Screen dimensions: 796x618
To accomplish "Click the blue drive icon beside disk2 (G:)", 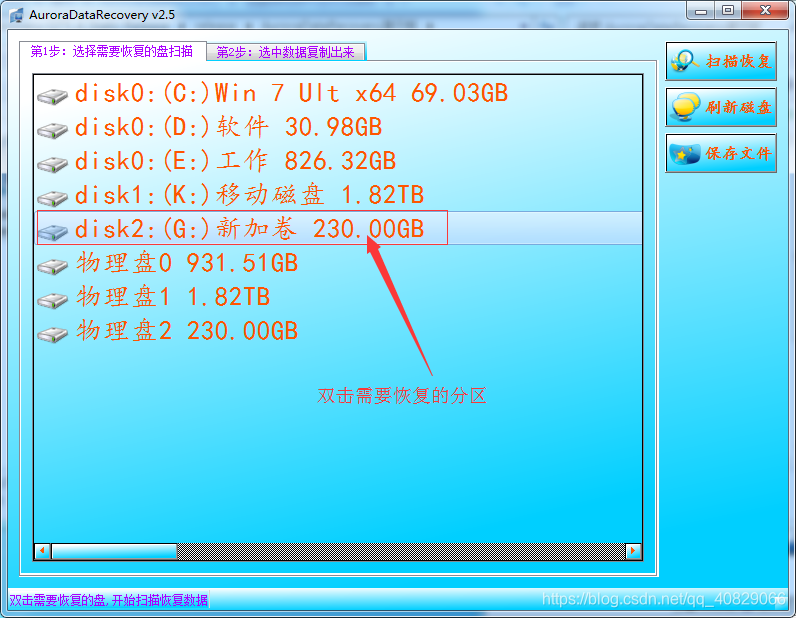I will click(52, 232).
